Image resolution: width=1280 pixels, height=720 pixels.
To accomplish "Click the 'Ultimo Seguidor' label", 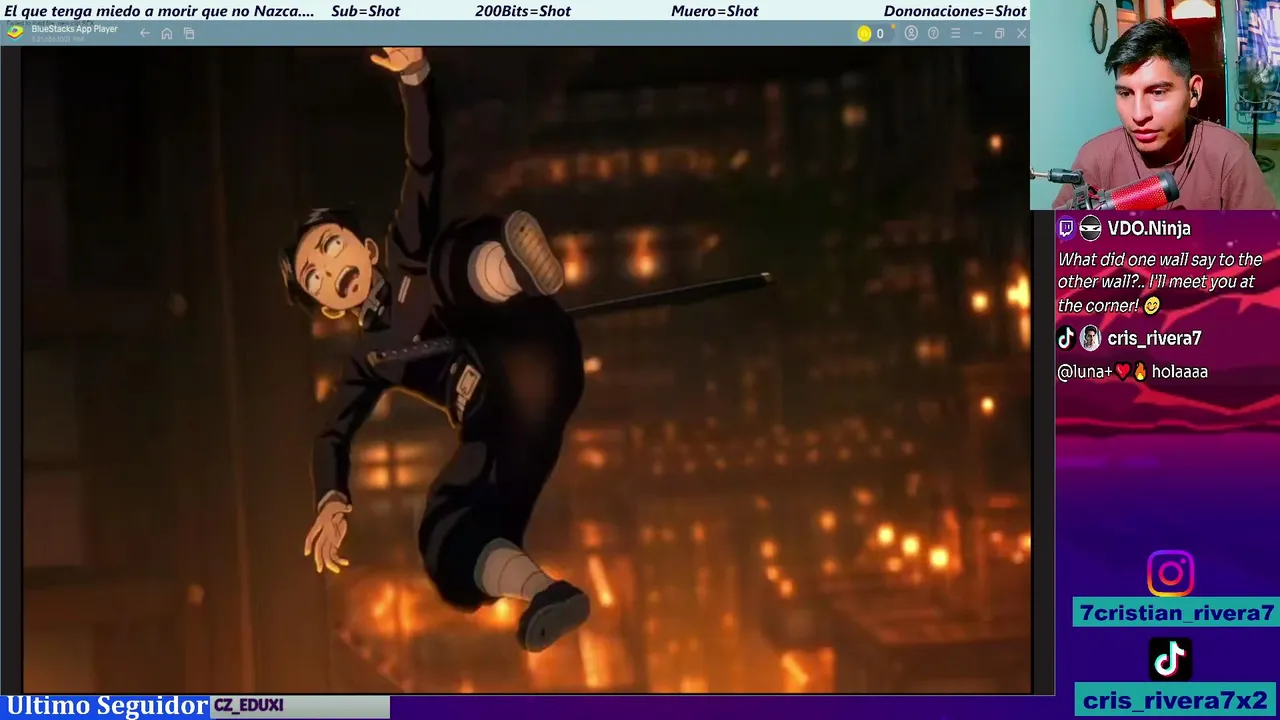I will [106, 706].
